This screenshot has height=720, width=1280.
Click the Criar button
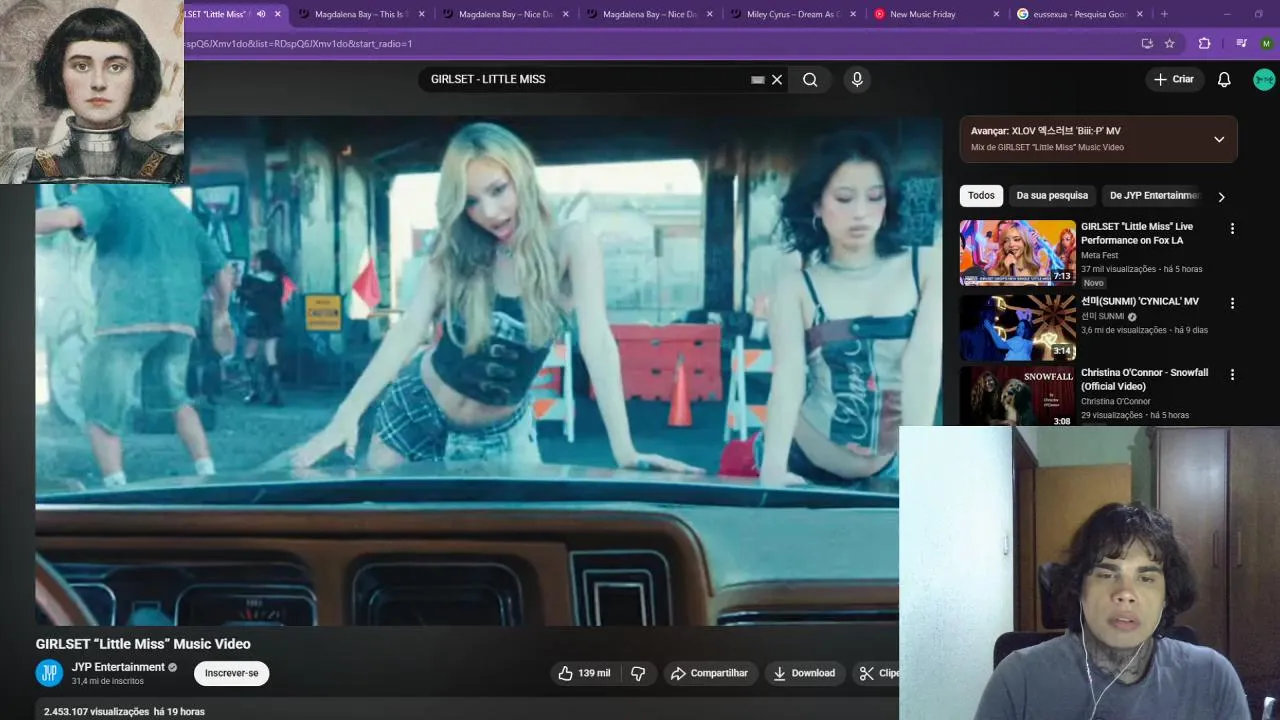tap(1173, 79)
